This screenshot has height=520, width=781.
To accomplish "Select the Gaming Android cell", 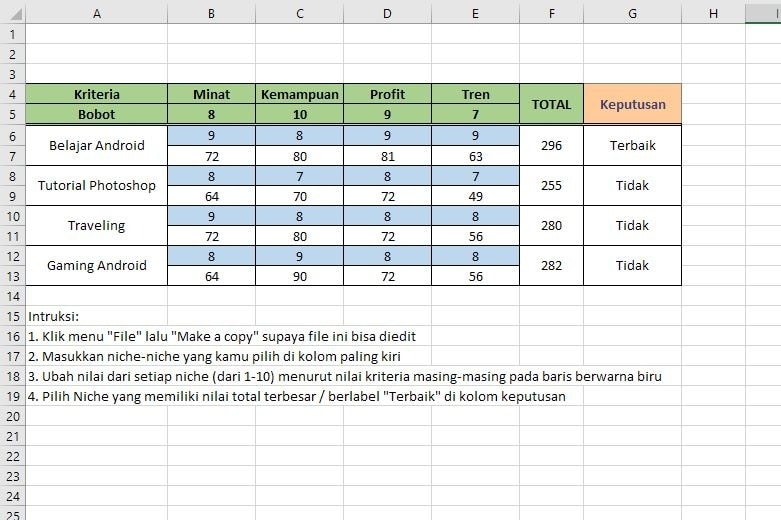I will (97, 265).
